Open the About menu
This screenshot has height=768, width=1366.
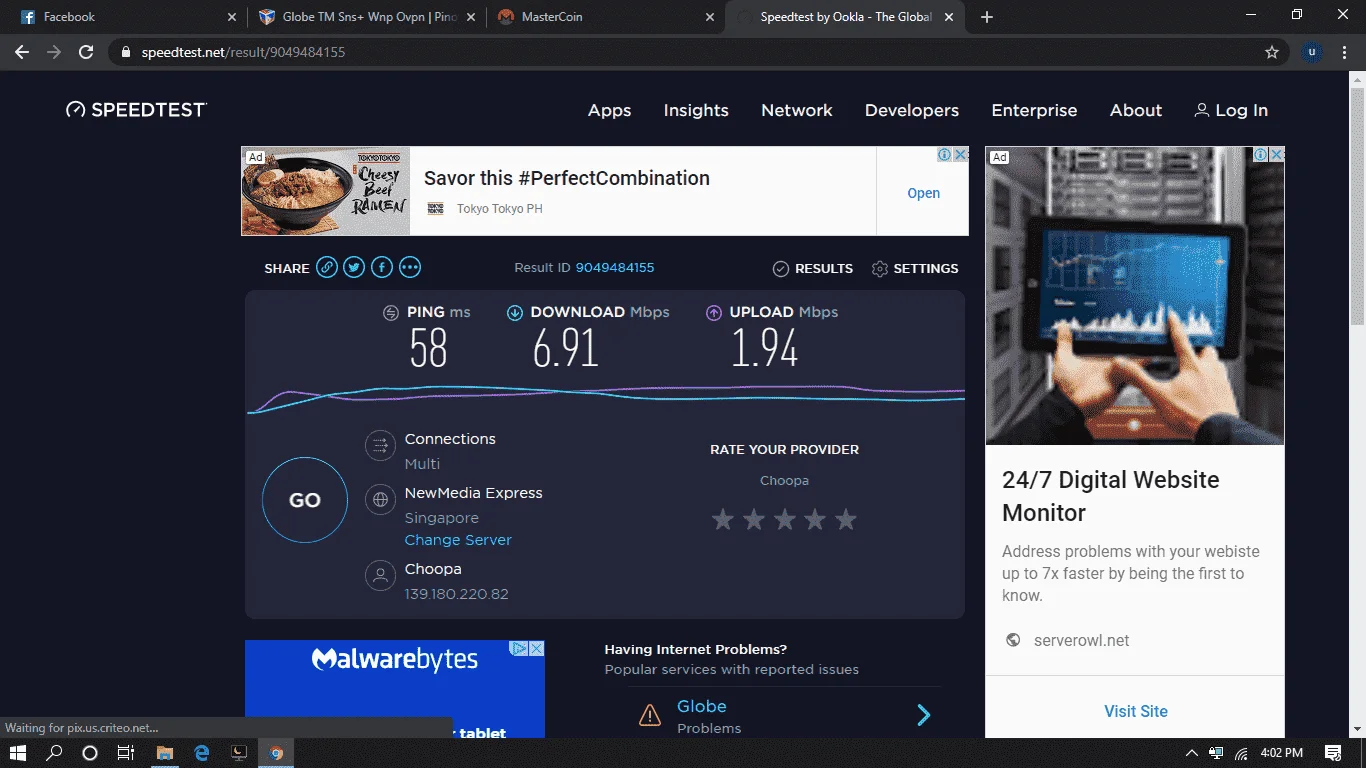(1136, 110)
